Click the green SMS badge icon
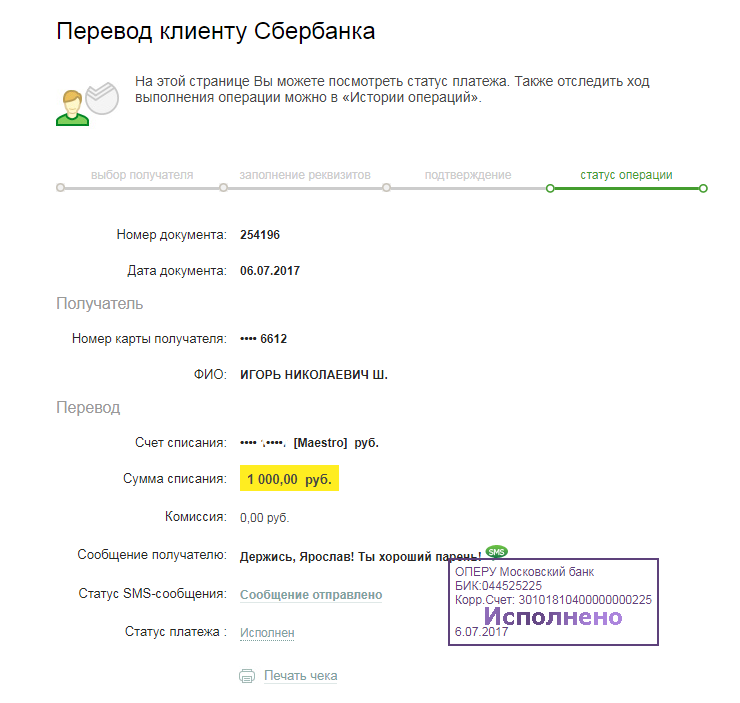This screenshot has width=740, height=703. (x=496, y=552)
